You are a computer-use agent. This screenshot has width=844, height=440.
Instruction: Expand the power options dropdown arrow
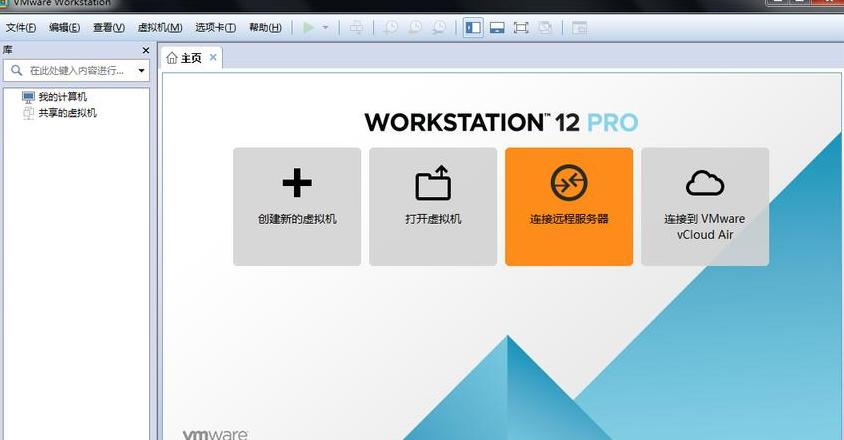(325, 27)
